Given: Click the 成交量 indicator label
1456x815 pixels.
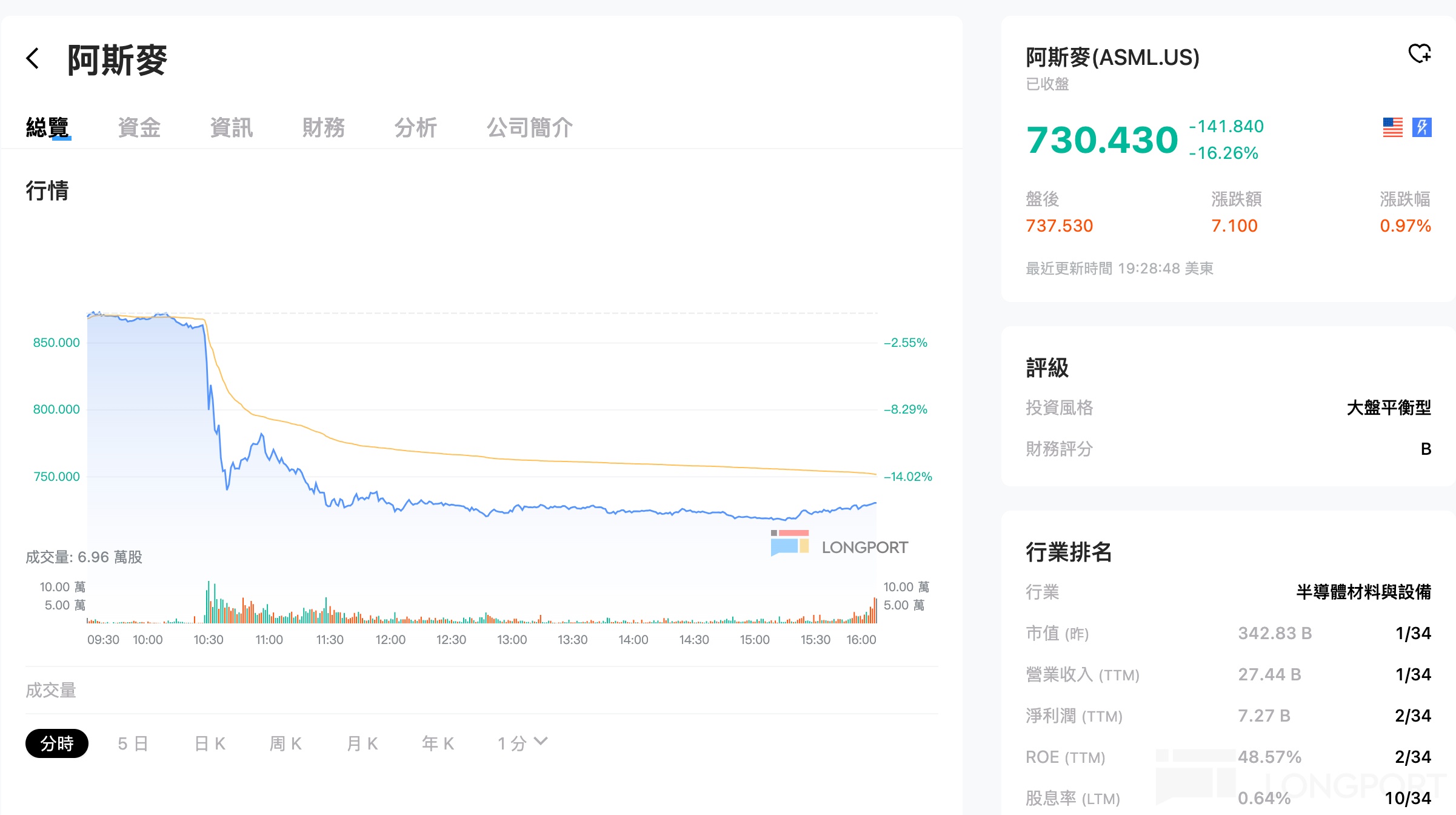Looking at the screenshot, I should (51, 690).
